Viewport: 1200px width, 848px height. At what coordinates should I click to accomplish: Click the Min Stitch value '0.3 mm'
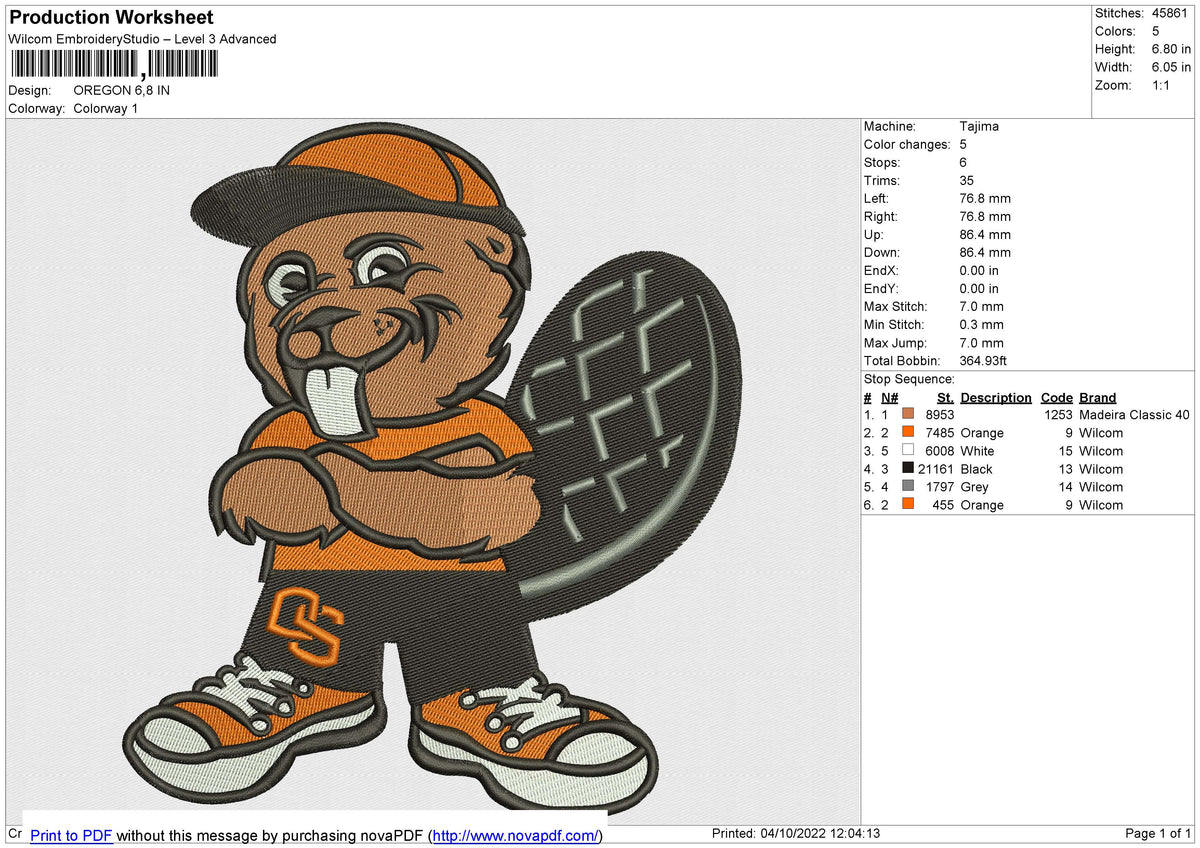click(981, 324)
